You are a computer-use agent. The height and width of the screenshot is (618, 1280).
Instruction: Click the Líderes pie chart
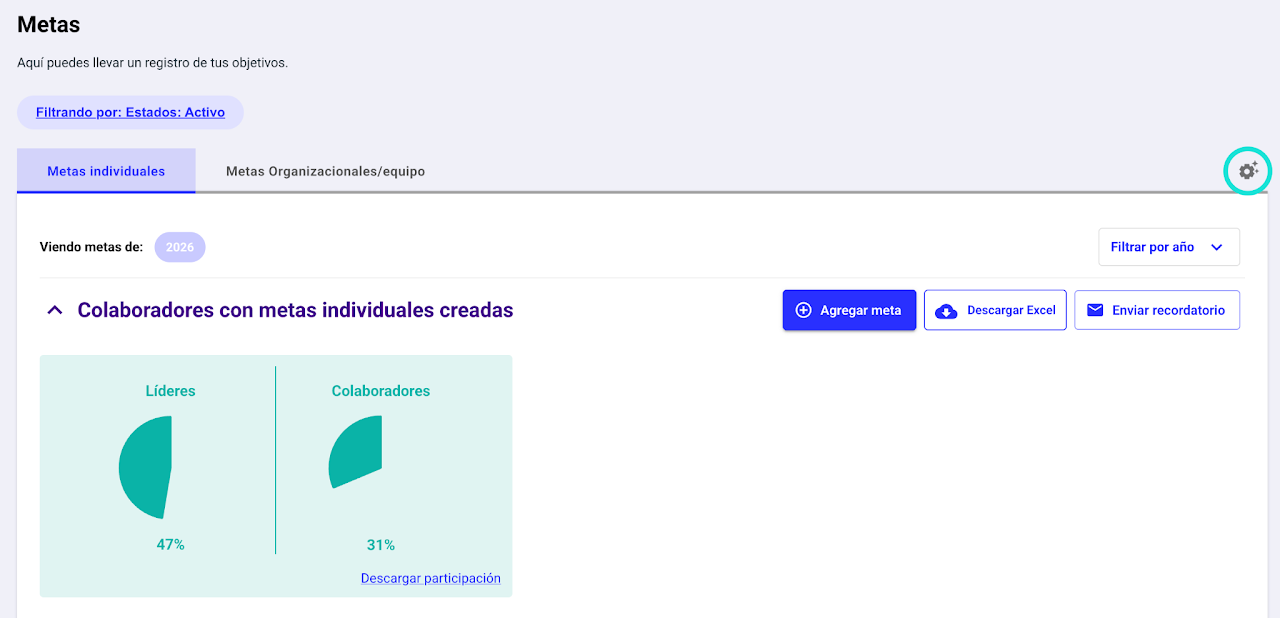click(148, 467)
